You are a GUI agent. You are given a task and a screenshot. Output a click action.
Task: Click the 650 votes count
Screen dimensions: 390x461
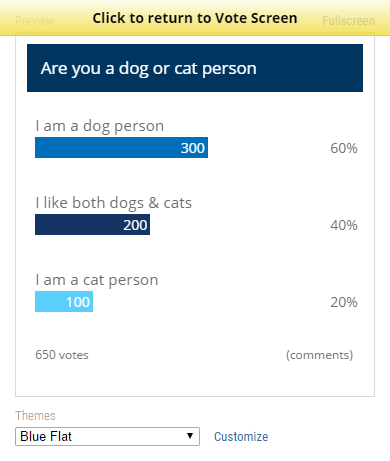[x=62, y=355]
